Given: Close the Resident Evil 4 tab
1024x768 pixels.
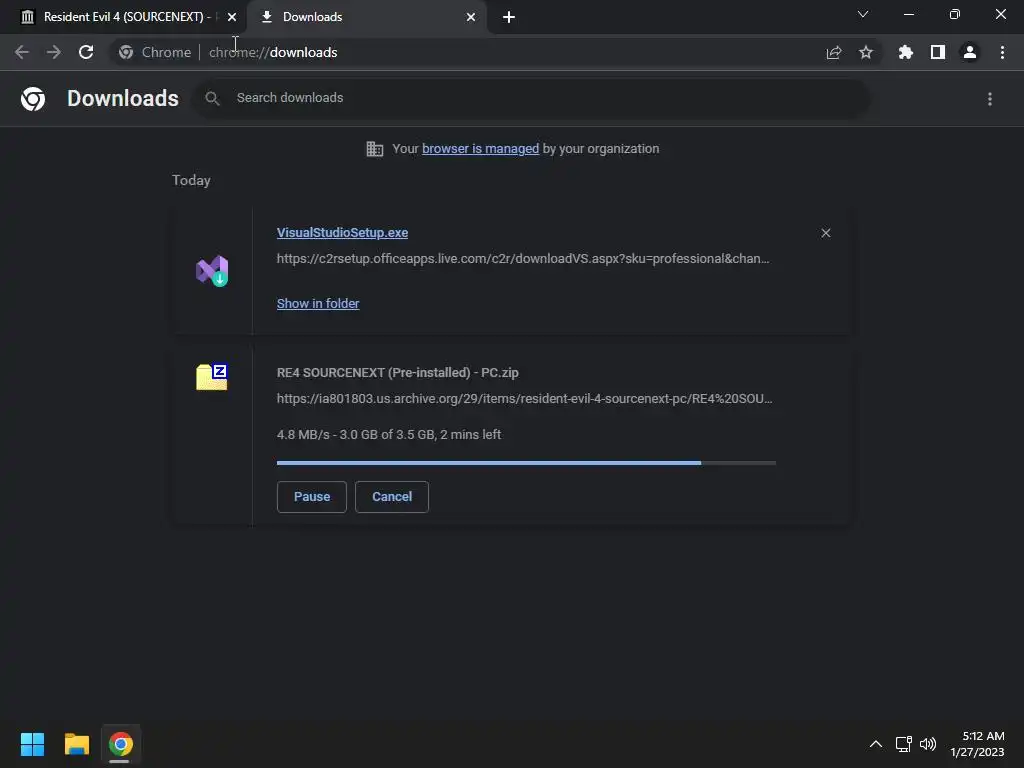Looking at the screenshot, I should tap(232, 17).
